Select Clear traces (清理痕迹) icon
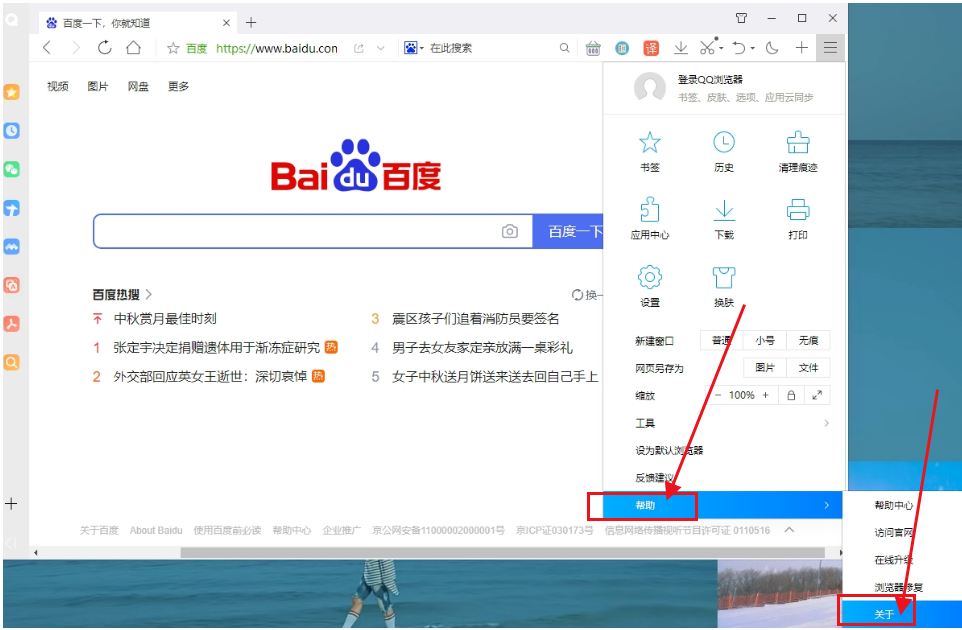The image size is (962, 630). pyautogui.click(x=798, y=152)
